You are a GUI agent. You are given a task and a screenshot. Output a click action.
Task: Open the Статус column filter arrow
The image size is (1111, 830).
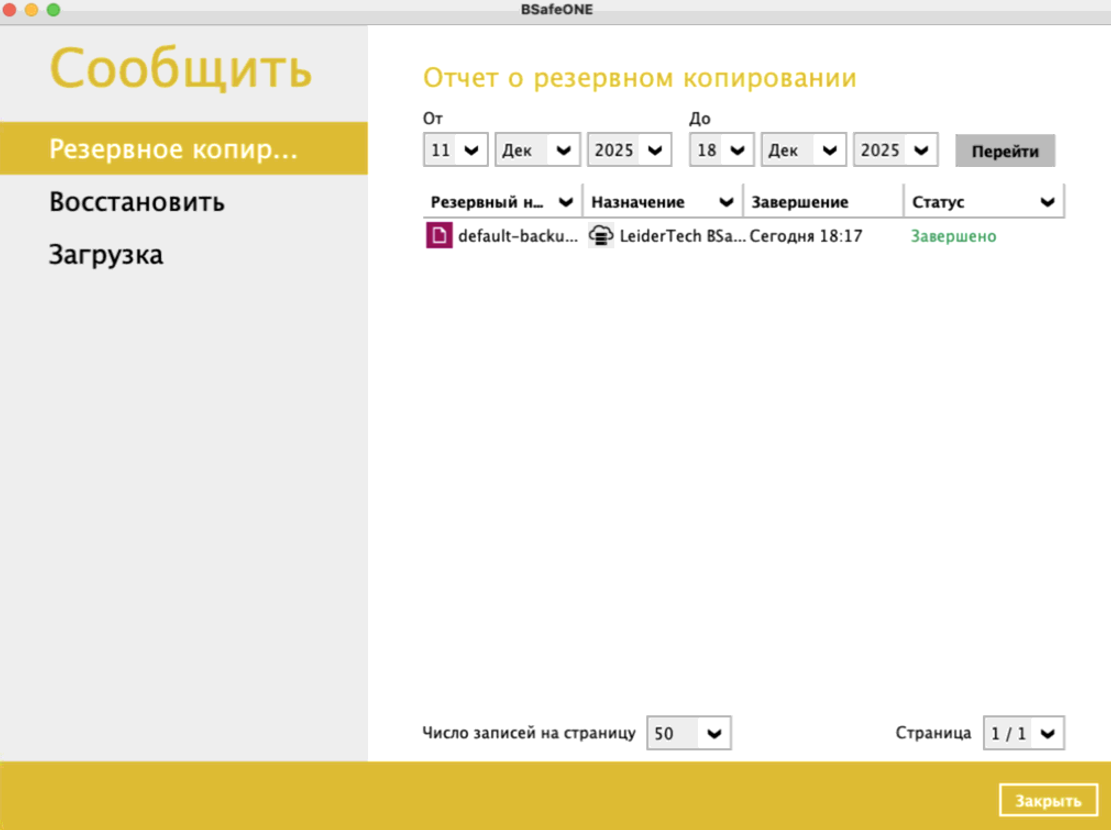tap(1048, 202)
